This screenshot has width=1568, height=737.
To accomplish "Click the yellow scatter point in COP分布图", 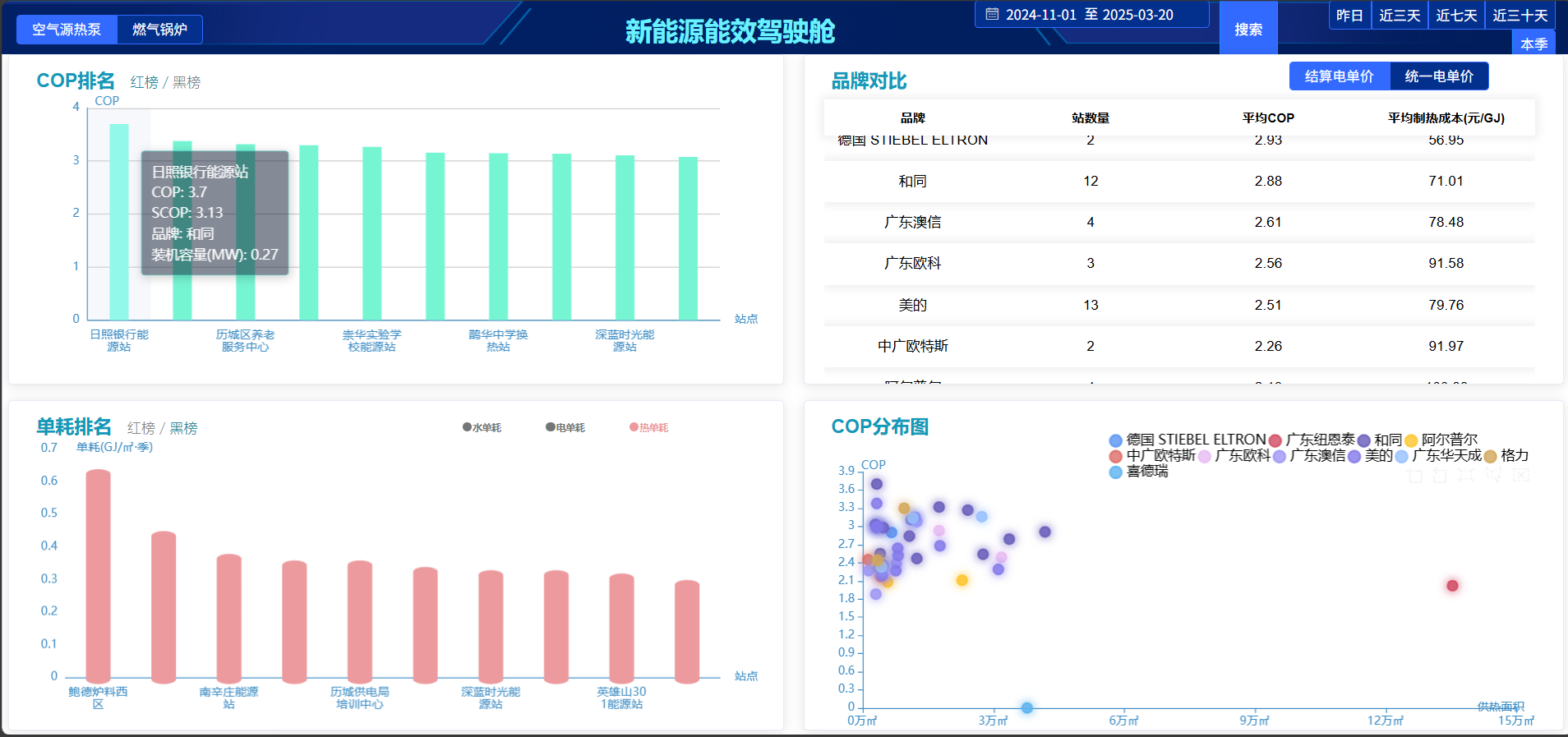I will pos(962,580).
